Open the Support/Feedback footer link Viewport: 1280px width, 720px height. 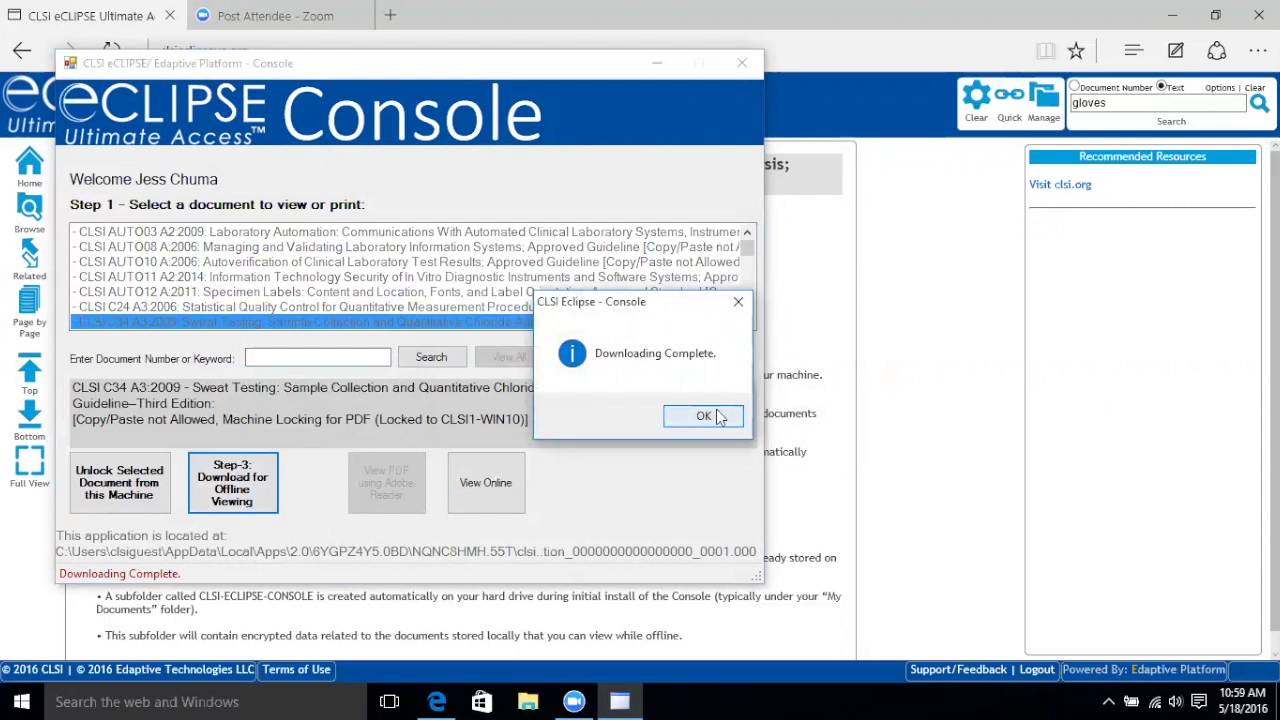coord(958,670)
